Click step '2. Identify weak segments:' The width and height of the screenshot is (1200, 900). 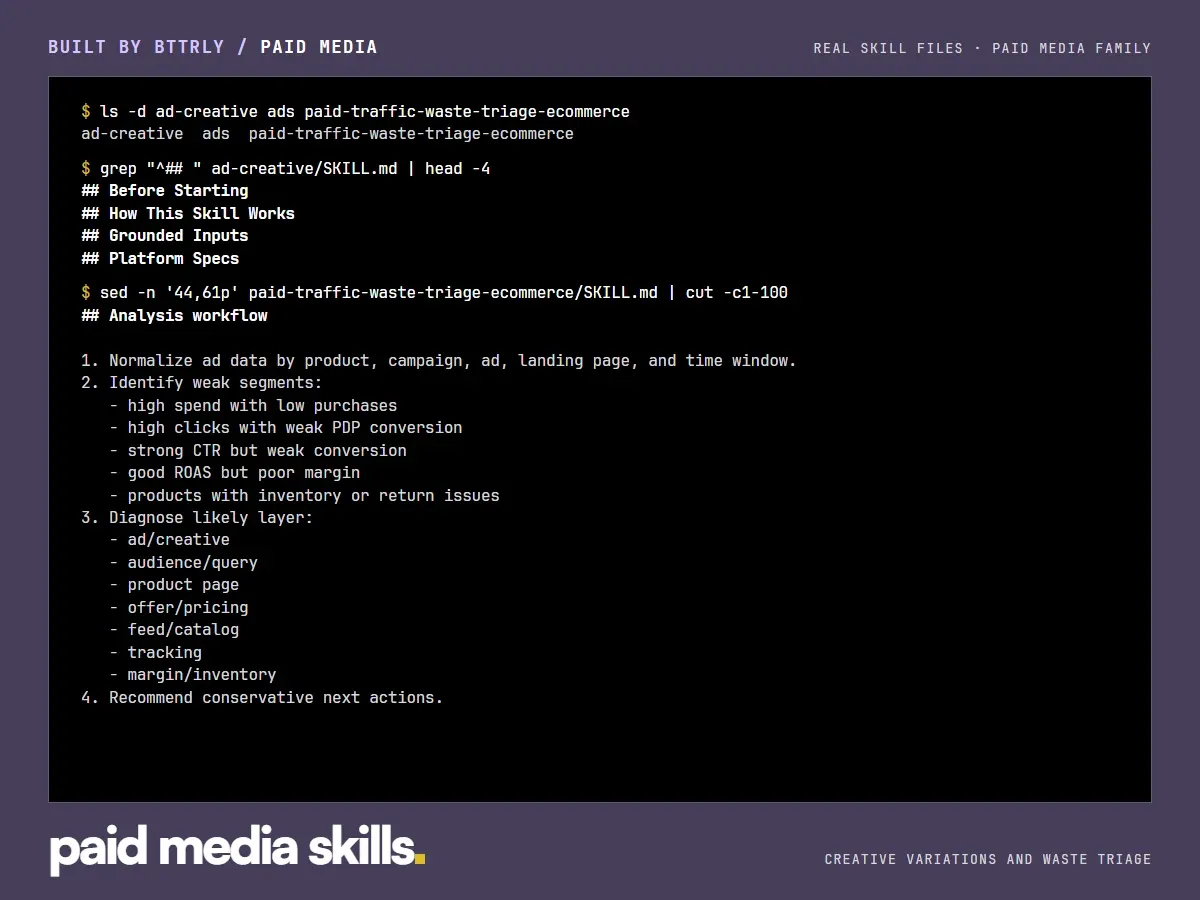tap(202, 383)
